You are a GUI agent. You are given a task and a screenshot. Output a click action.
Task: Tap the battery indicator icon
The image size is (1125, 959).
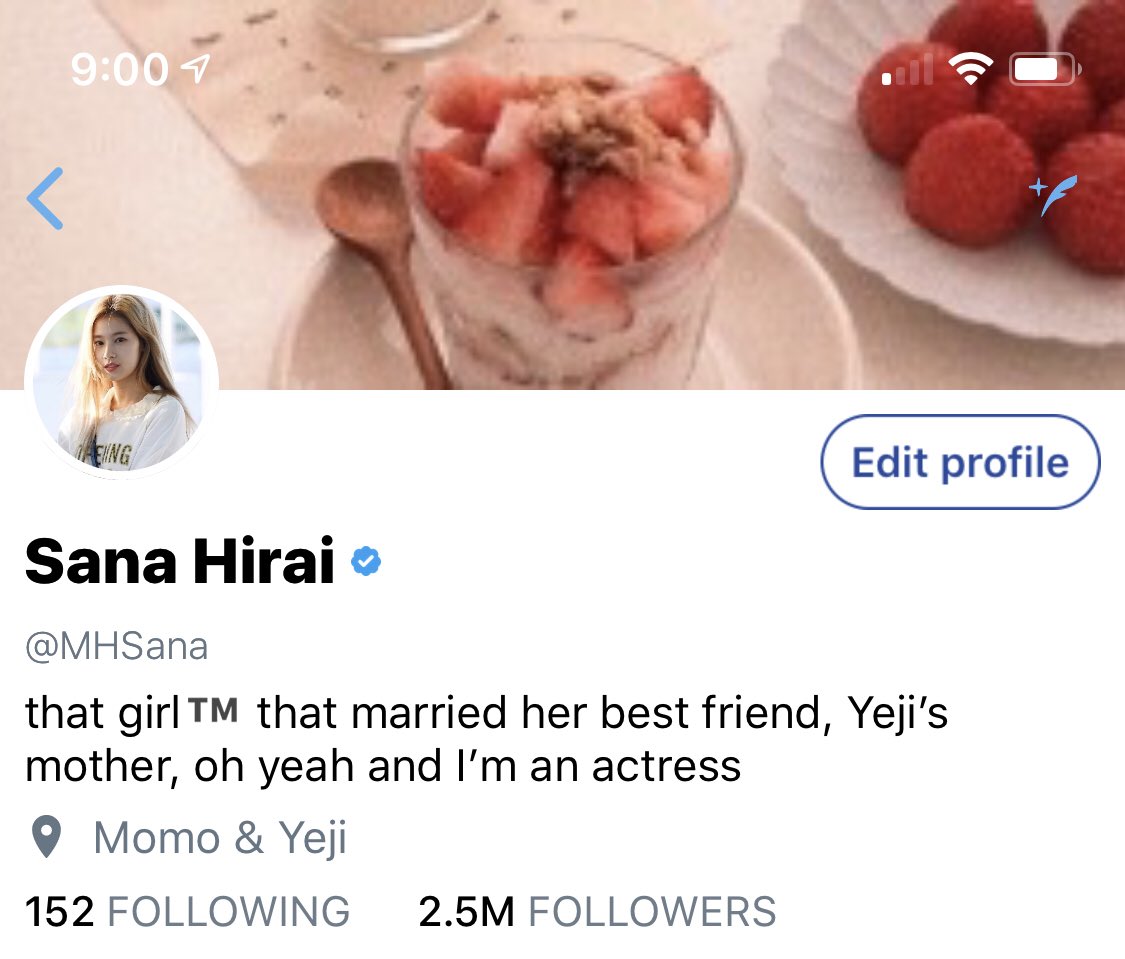[1045, 70]
